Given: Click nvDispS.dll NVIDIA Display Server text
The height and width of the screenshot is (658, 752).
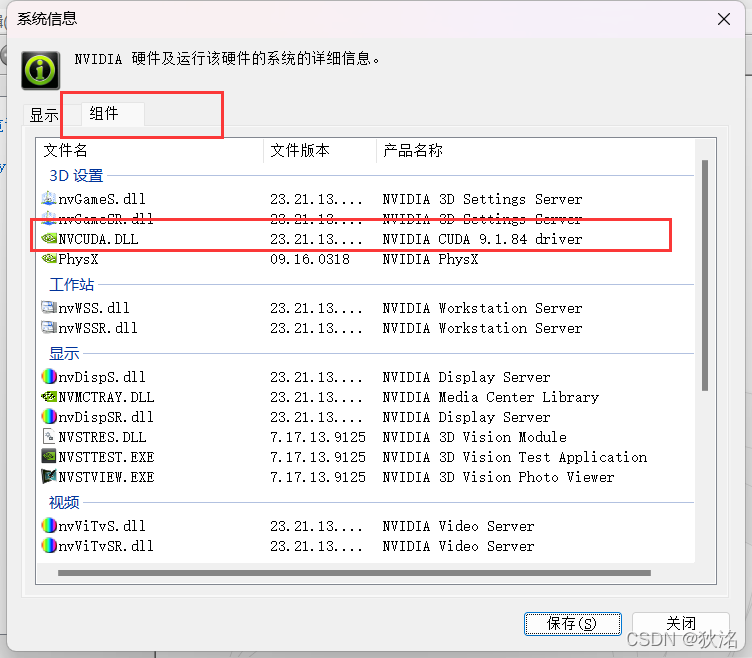Looking at the screenshot, I should (466, 376).
